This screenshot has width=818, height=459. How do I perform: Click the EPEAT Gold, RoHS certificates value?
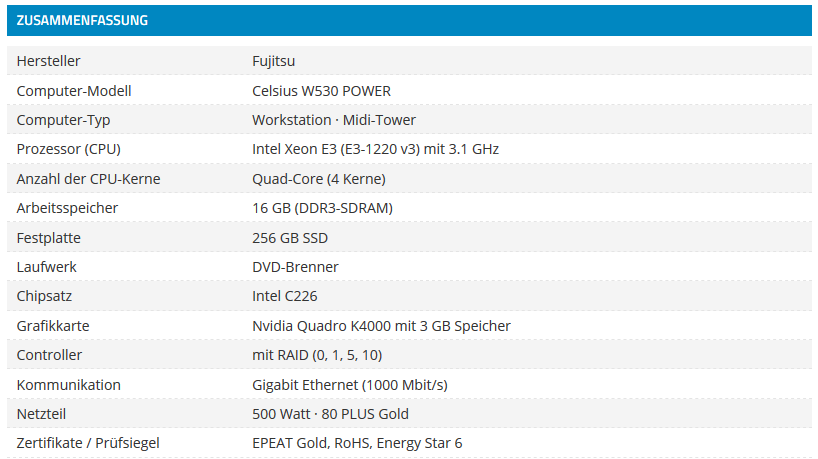(x=357, y=443)
